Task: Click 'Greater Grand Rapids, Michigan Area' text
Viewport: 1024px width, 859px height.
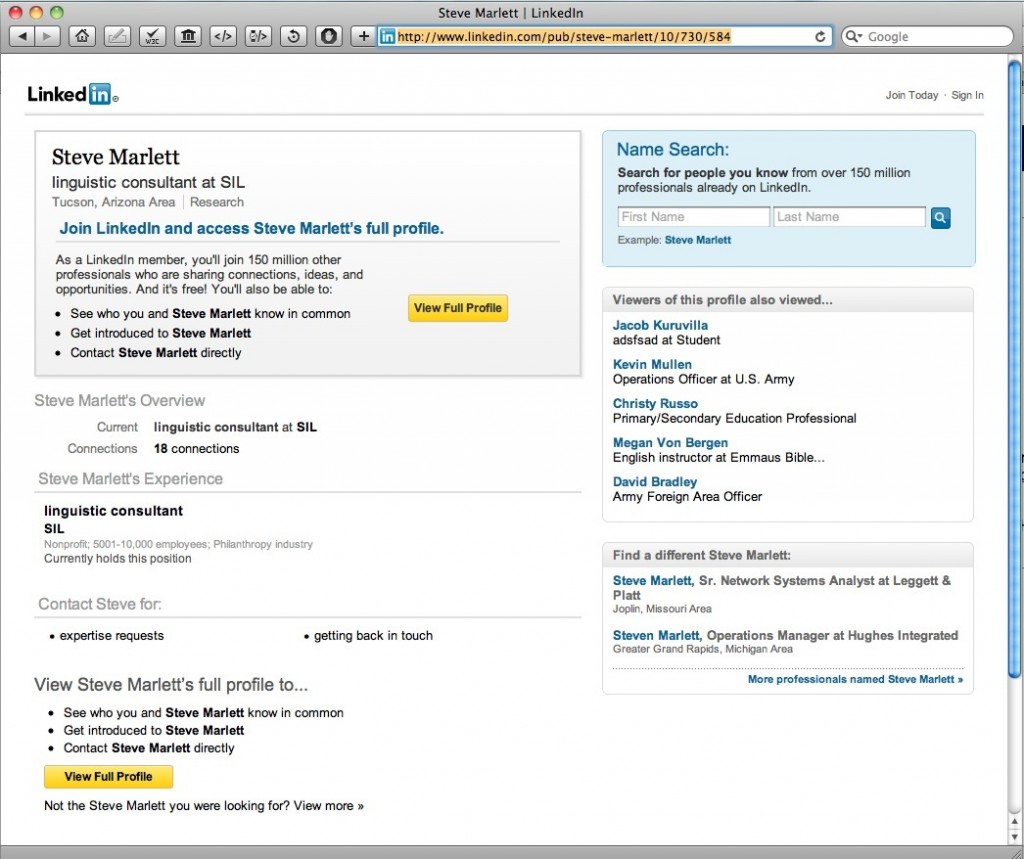Action: tap(703, 649)
